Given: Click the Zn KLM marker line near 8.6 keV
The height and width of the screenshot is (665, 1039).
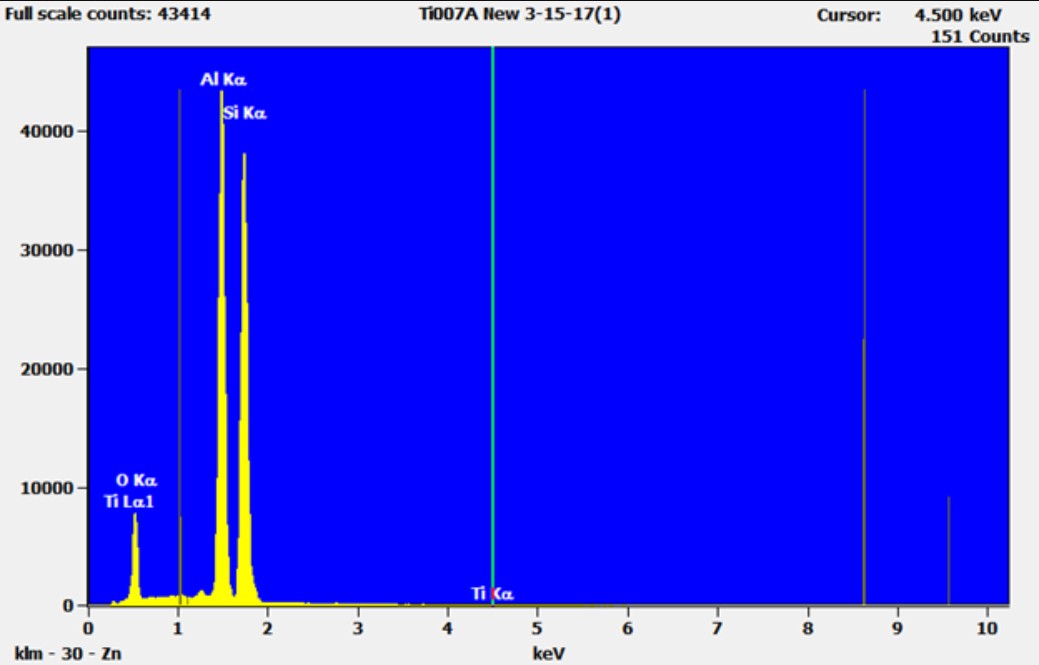Looking at the screenshot, I should coord(864,346).
